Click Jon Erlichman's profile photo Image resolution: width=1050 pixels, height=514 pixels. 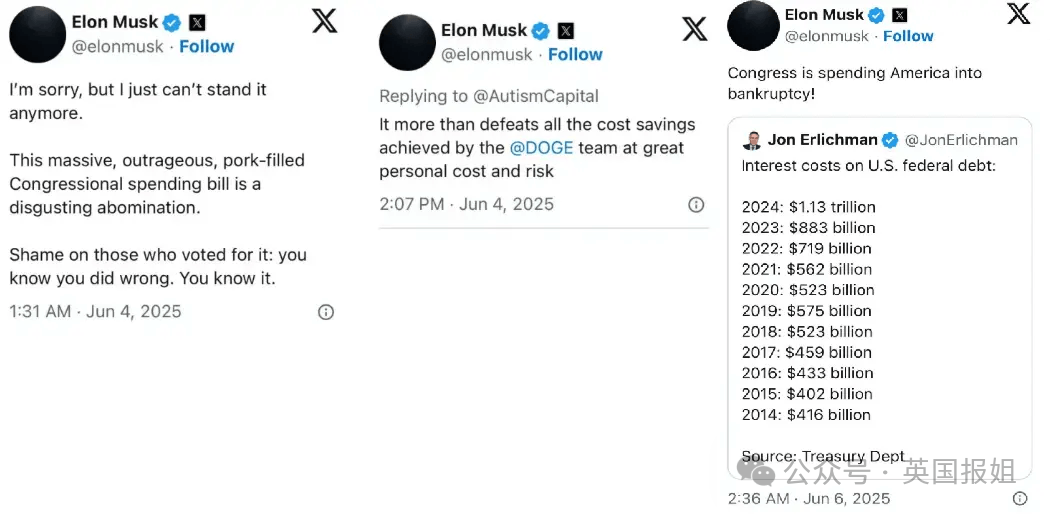coord(751,141)
